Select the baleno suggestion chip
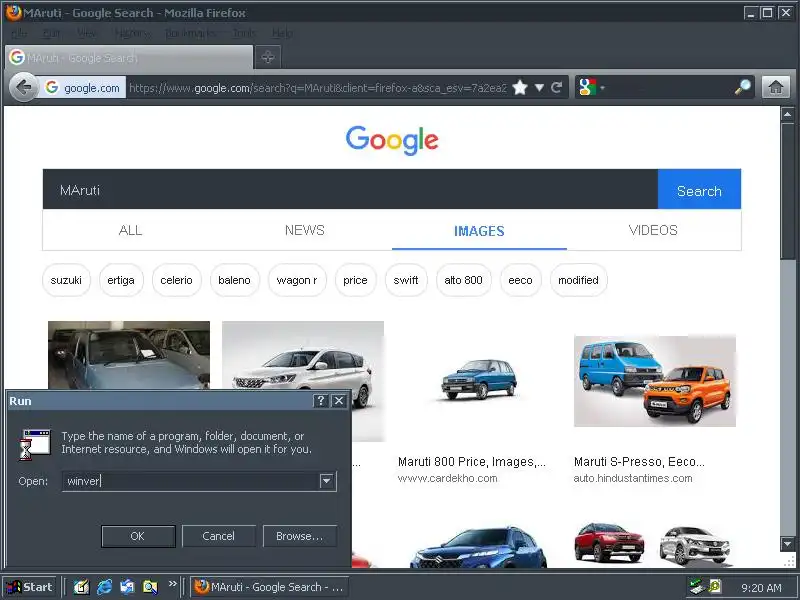This screenshot has width=800, height=600. (x=235, y=280)
